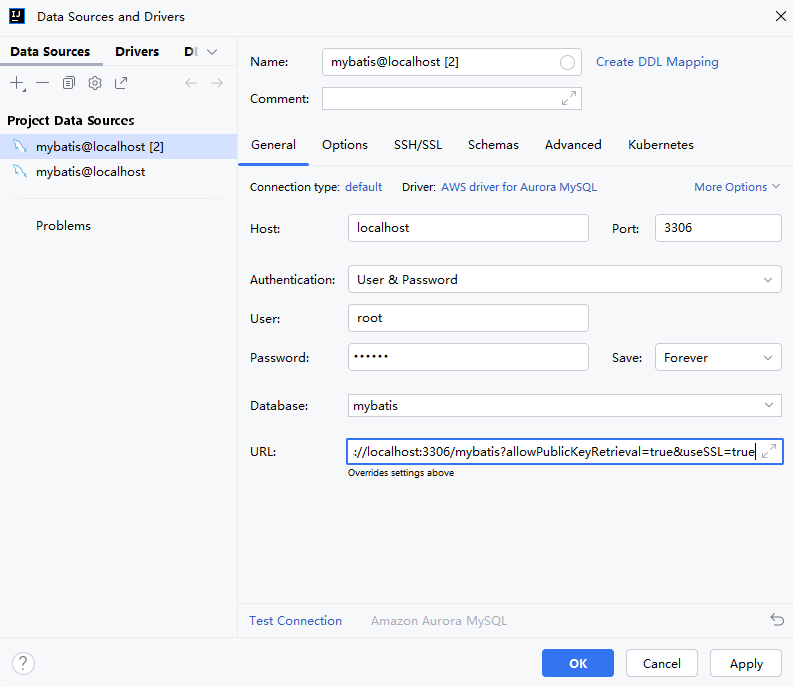Viewport: 793px width, 687px height.
Task: Expand the Database mybatis dropdown
Action: [x=564, y=406]
